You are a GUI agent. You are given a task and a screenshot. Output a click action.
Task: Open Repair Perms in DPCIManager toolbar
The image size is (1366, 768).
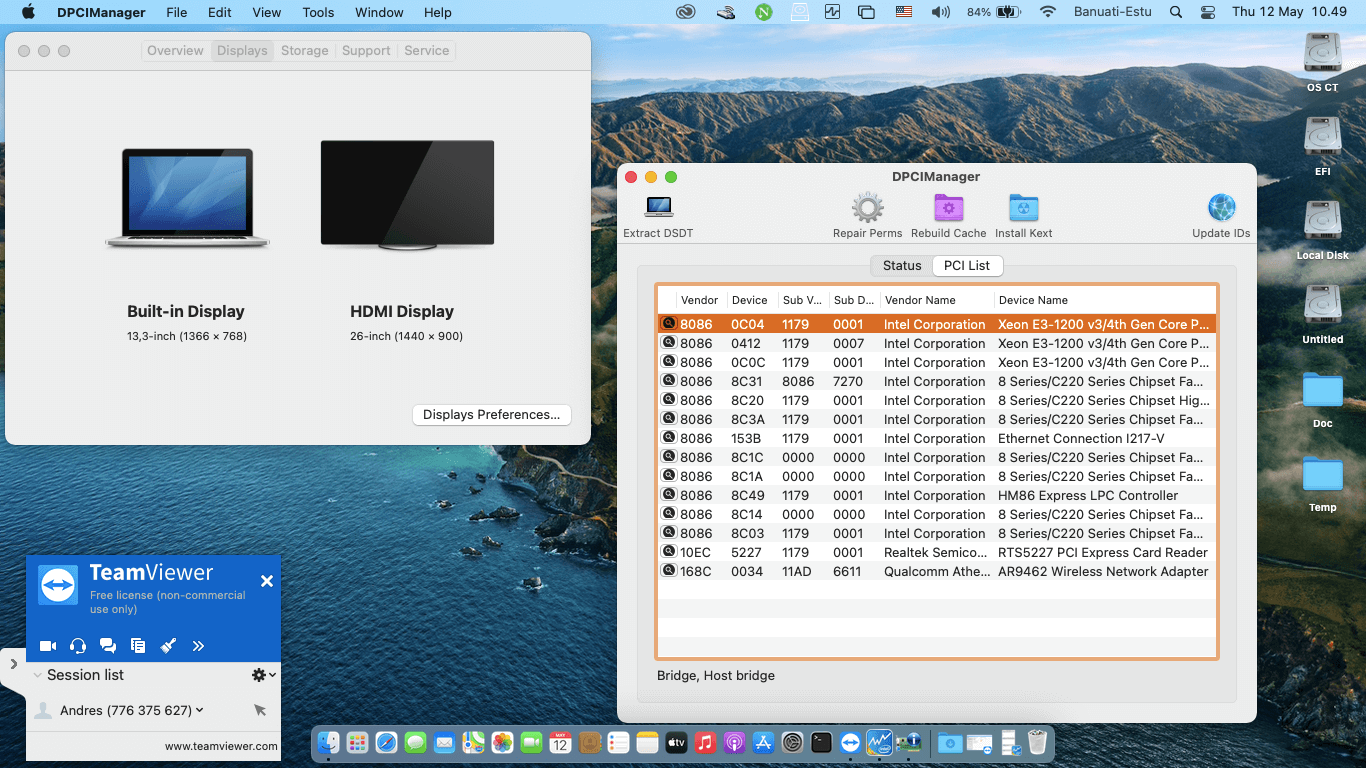click(x=867, y=207)
